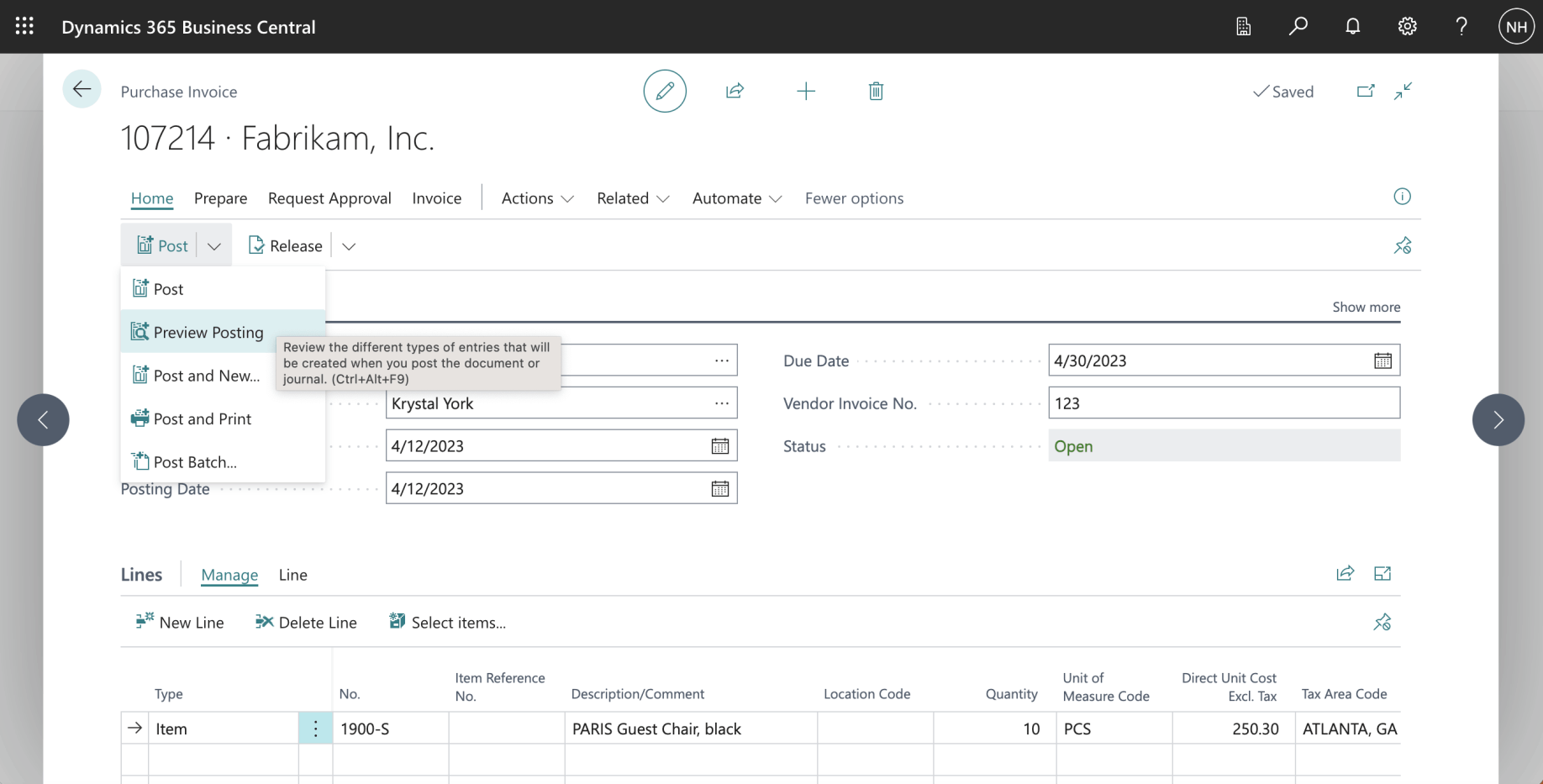This screenshot has width=1543, height=784.
Task: Click the magnifier search icon
Action: [1298, 26]
